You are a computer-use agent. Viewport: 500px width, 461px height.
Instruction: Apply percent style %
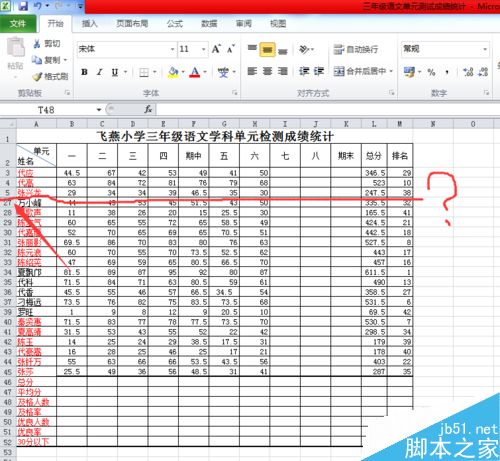(431, 72)
